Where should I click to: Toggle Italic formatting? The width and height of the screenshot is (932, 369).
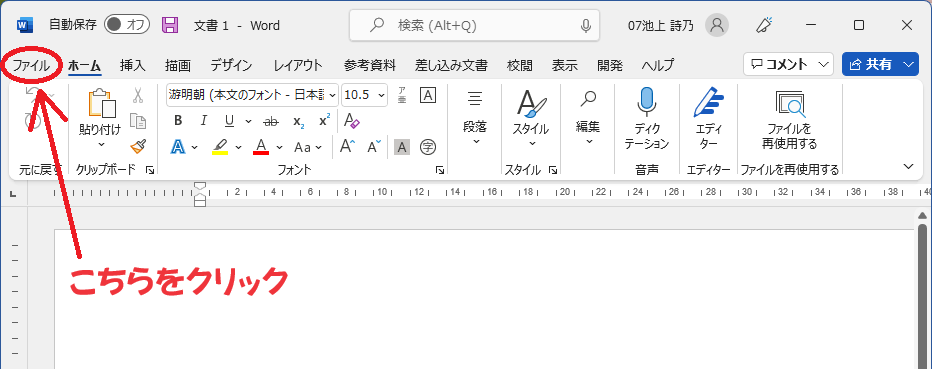point(203,121)
